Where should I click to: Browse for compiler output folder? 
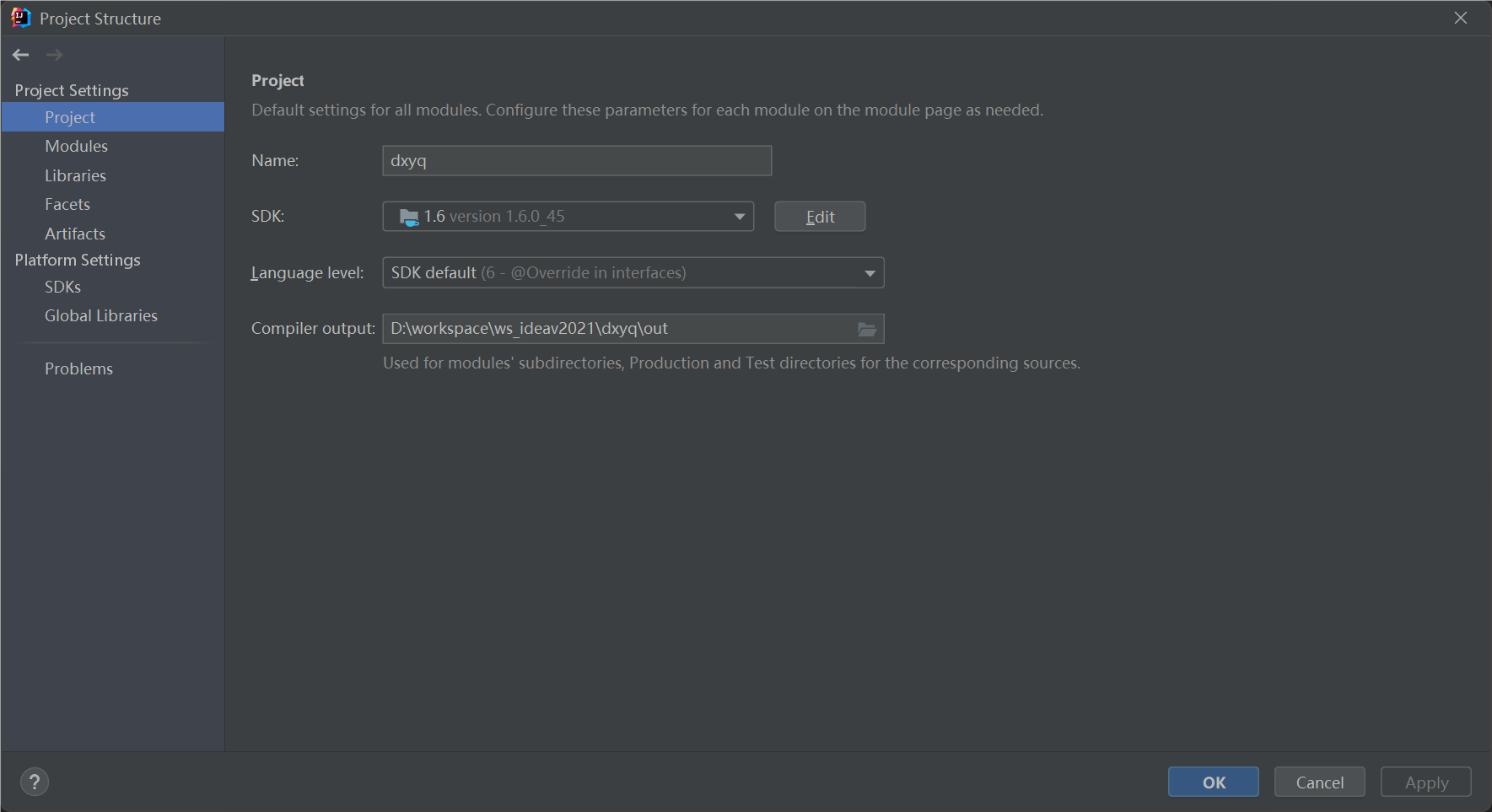pyautogui.click(x=867, y=329)
